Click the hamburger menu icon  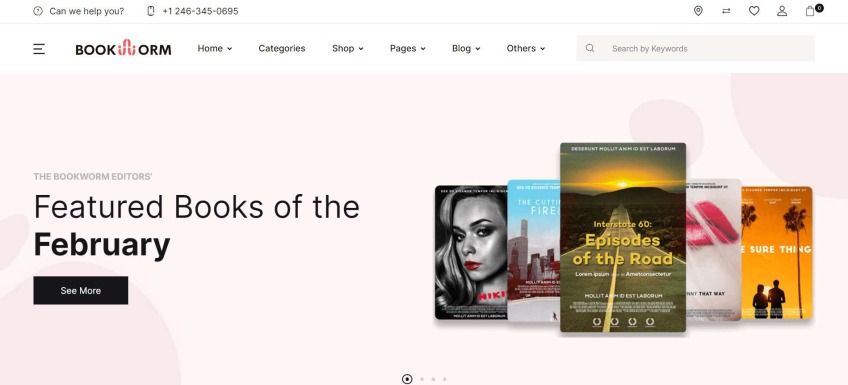tap(39, 49)
